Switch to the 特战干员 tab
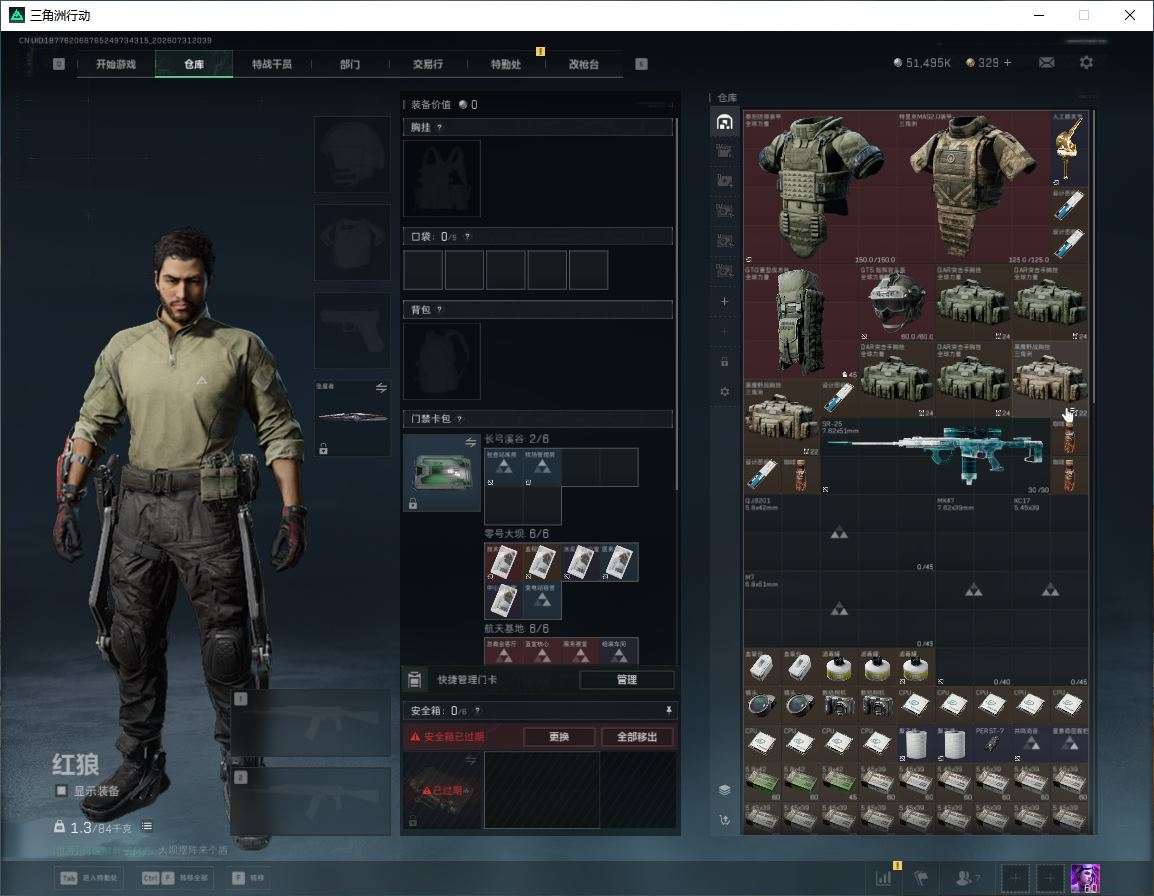Viewport: 1154px width, 896px height. pyautogui.click(x=272, y=64)
